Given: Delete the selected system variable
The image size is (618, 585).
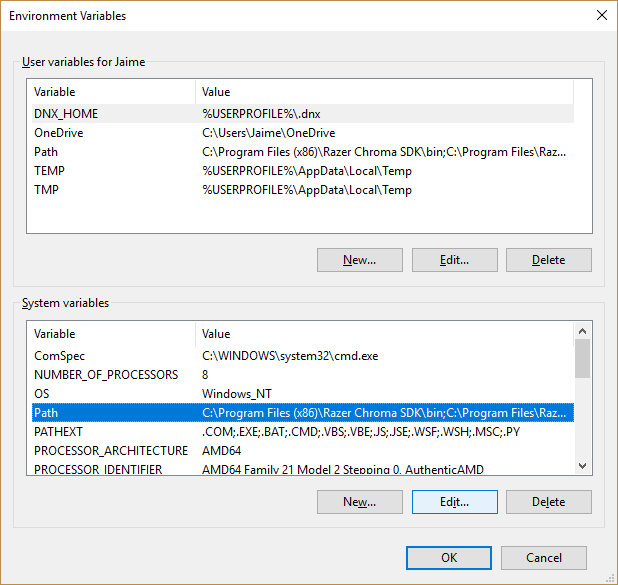Looking at the screenshot, I should (x=548, y=502).
